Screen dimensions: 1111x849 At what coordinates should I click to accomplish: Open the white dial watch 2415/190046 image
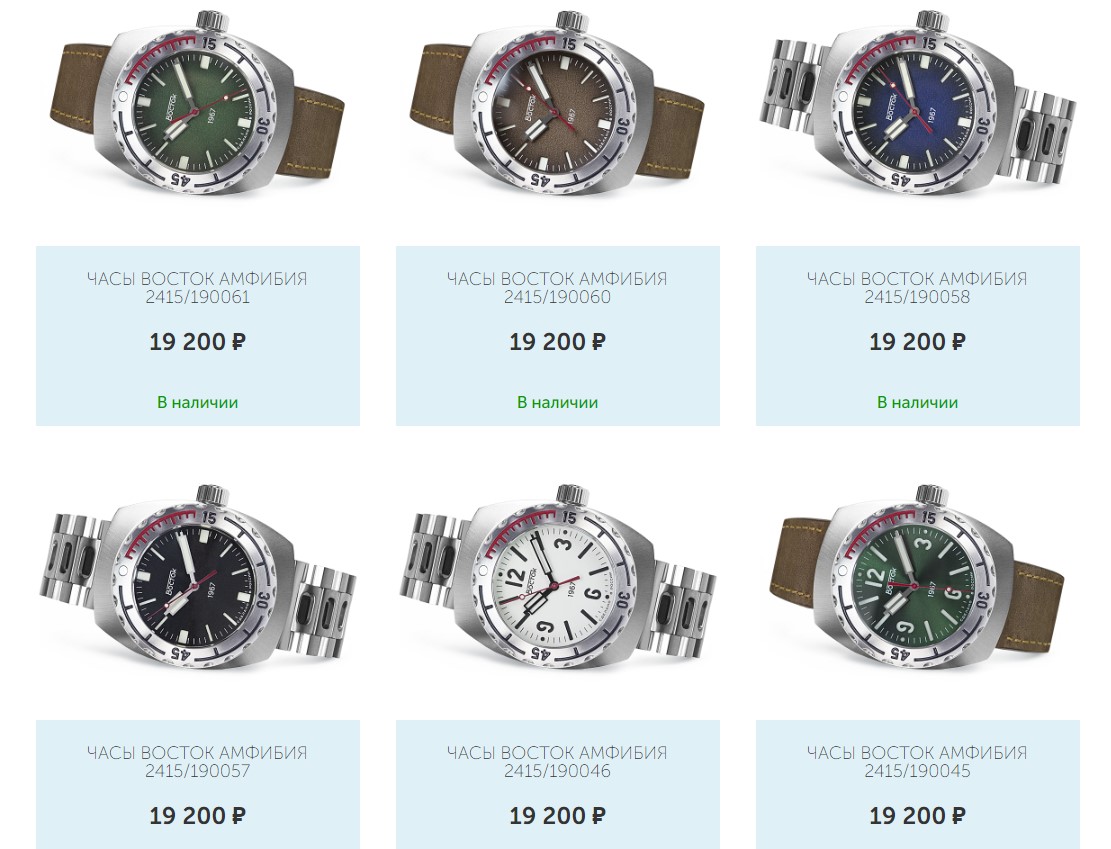coord(557,578)
